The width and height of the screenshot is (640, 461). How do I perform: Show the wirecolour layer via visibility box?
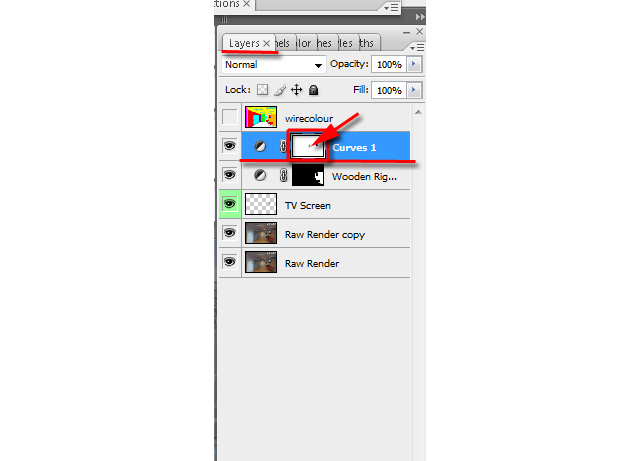(x=229, y=117)
